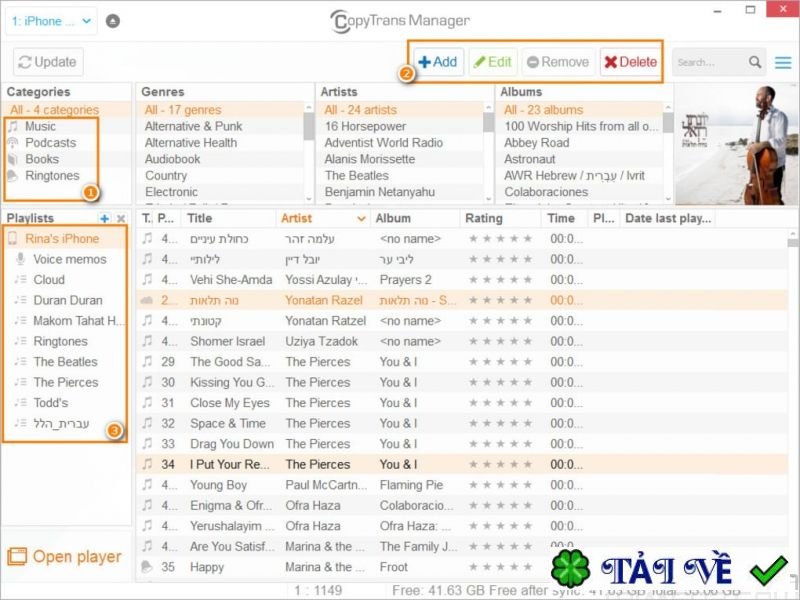Select artist Benjamin Netanyahu
800x600 pixels.
[x=380, y=191]
